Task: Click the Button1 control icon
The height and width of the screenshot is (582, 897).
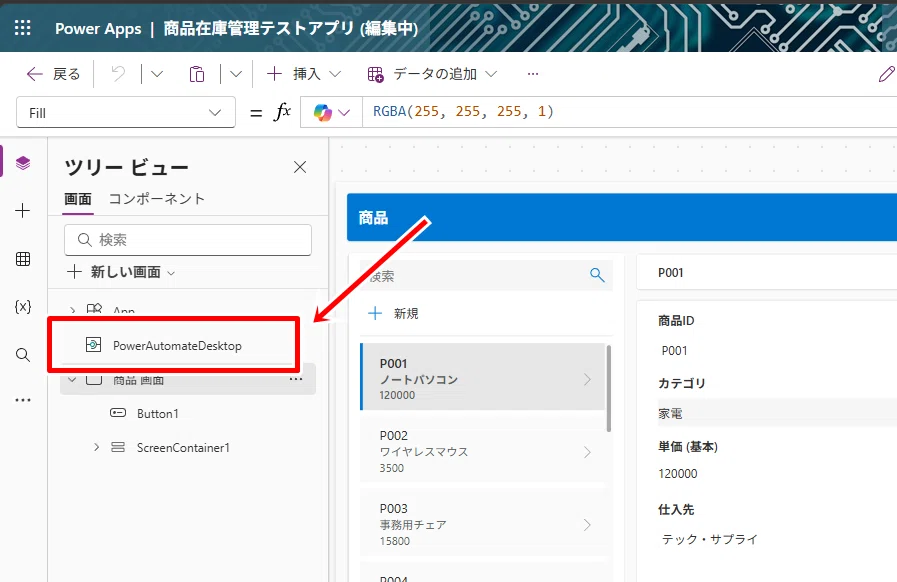Action: 118,413
